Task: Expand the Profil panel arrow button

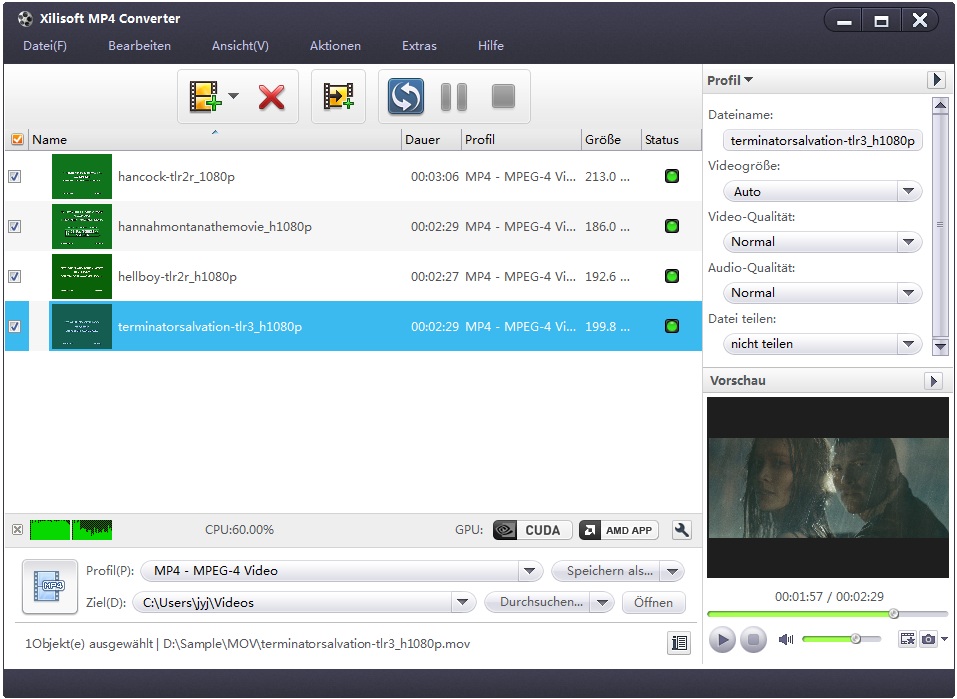Action: pos(936,80)
